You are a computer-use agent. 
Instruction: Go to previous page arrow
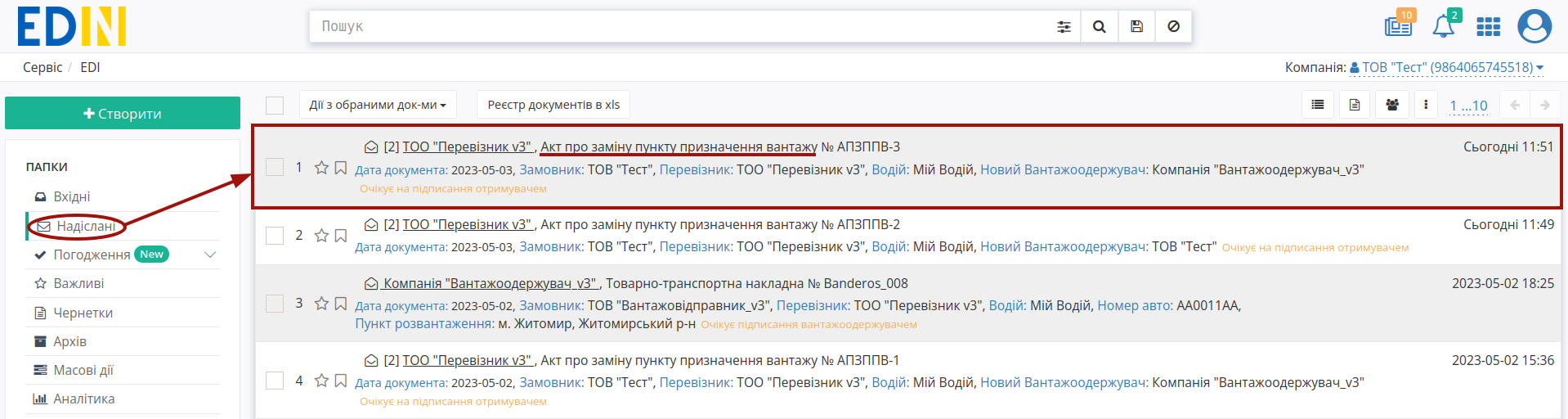[1515, 105]
